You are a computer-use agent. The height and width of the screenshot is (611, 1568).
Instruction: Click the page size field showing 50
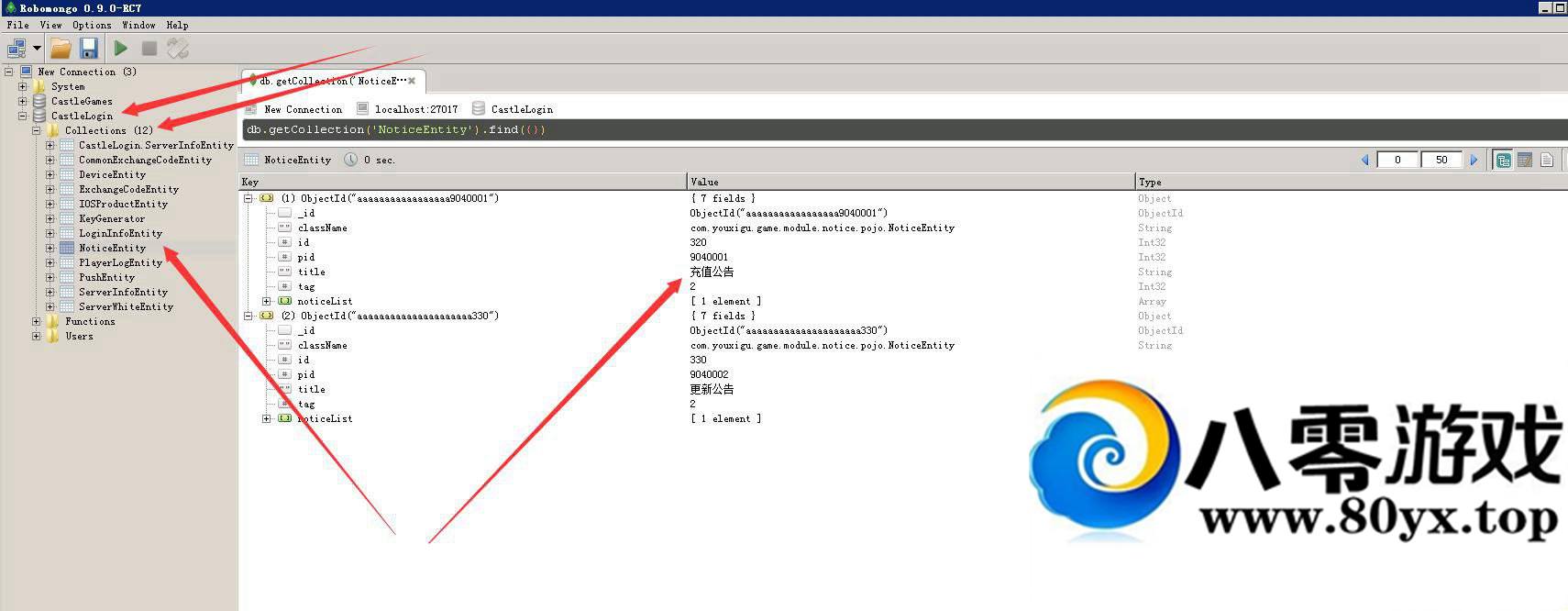coord(1441,160)
